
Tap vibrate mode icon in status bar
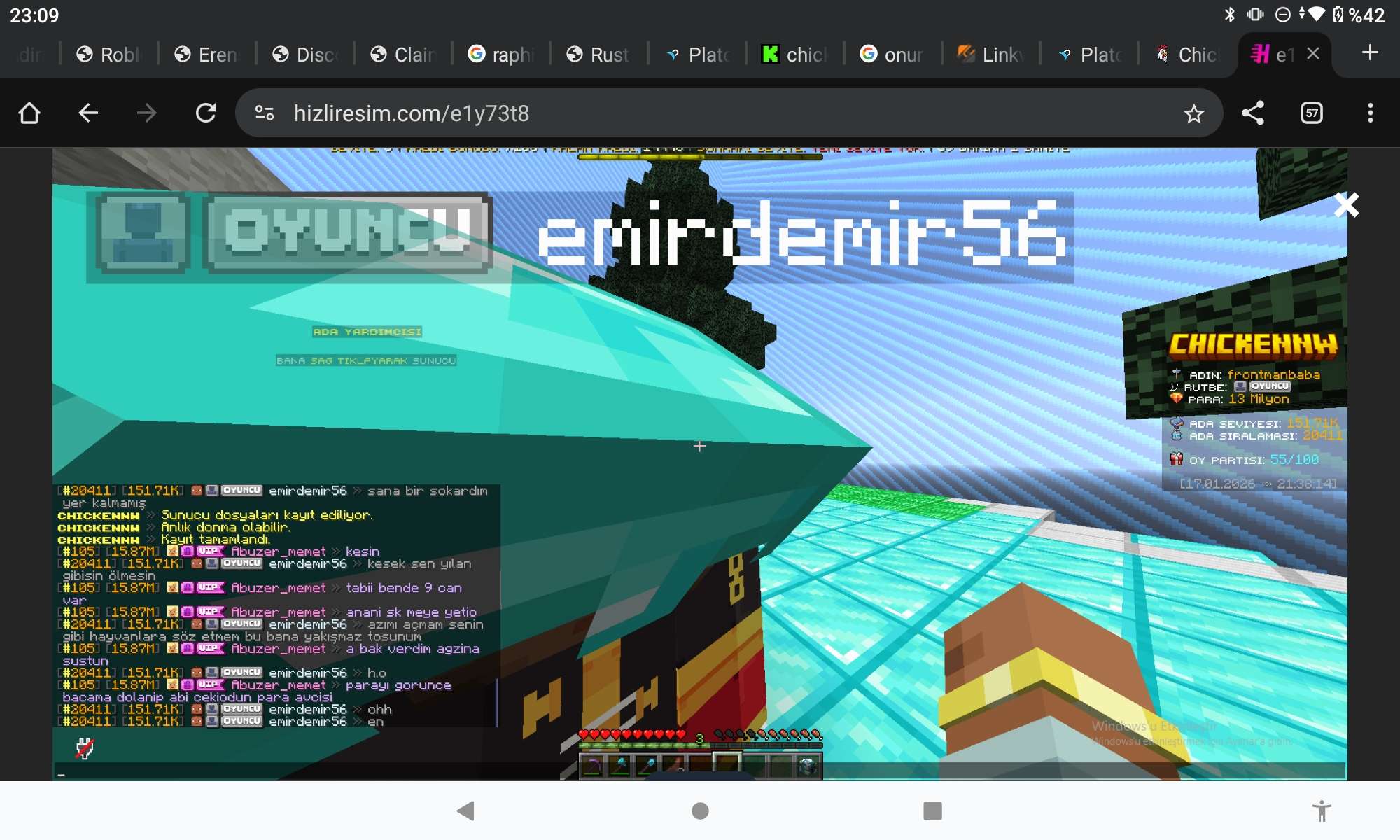tap(1255, 15)
